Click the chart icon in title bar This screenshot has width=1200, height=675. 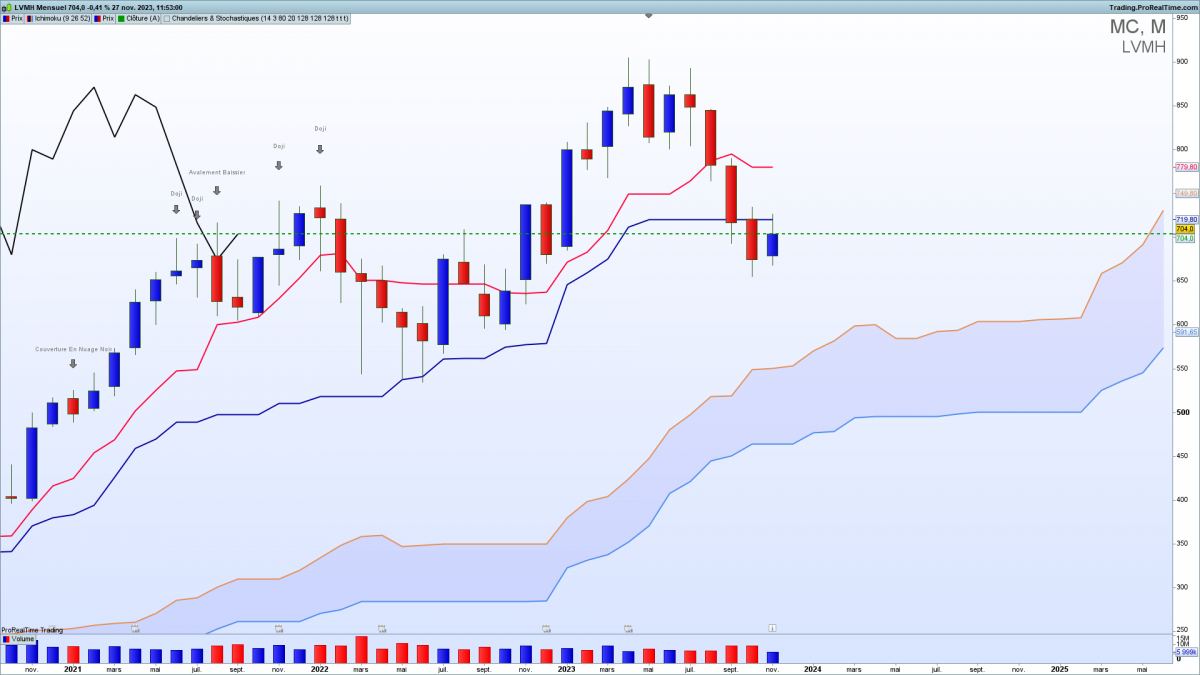(6, 6)
